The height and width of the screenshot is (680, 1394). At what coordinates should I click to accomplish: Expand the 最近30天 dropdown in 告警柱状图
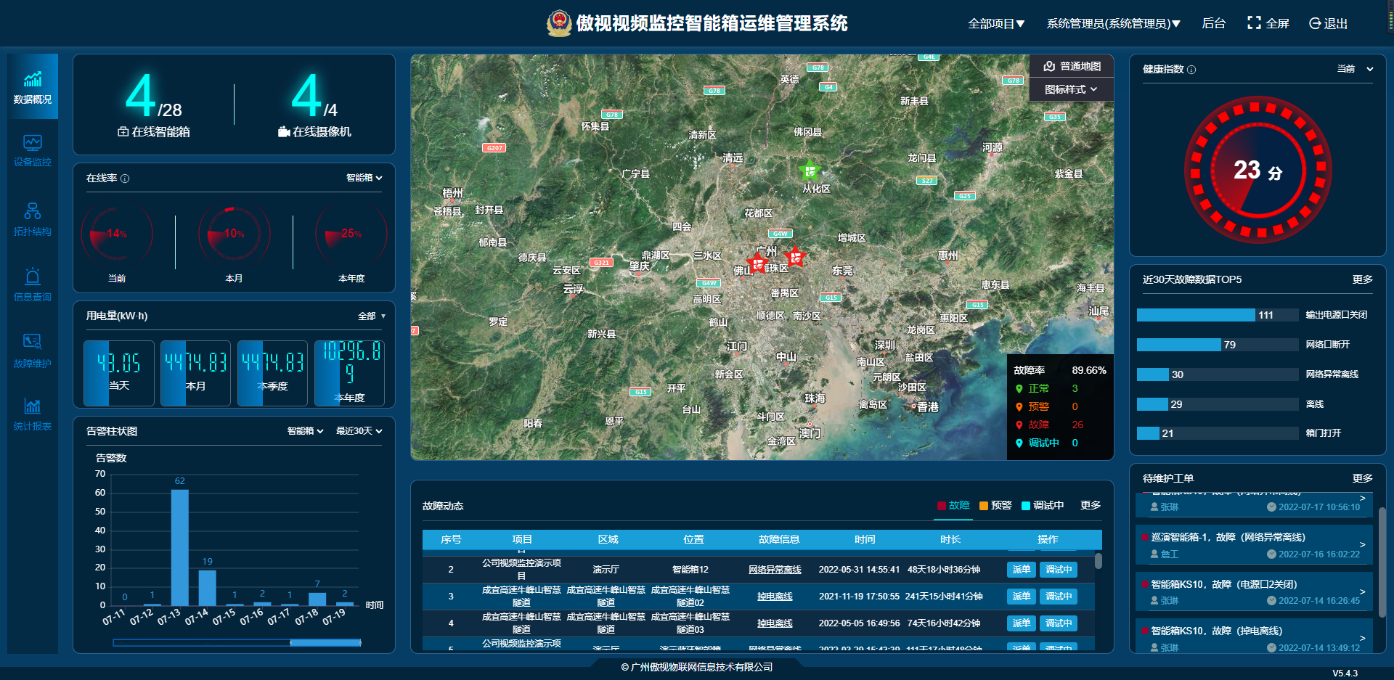(358, 432)
